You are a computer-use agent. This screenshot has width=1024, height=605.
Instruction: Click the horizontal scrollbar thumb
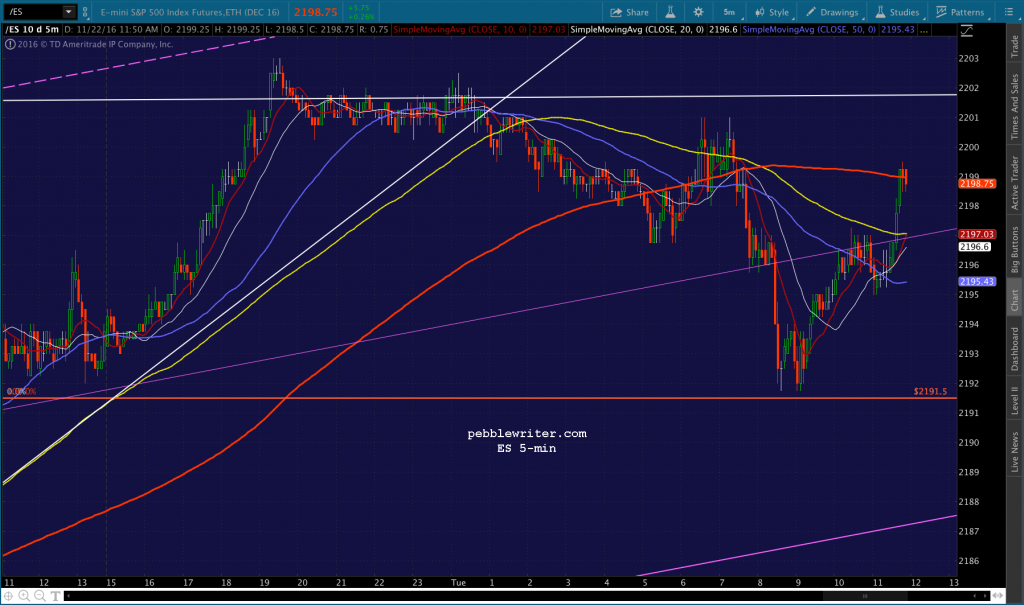pos(865,596)
